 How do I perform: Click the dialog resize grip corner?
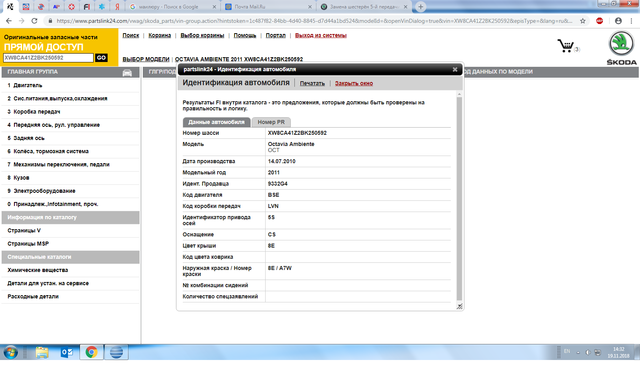click(x=459, y=306)
